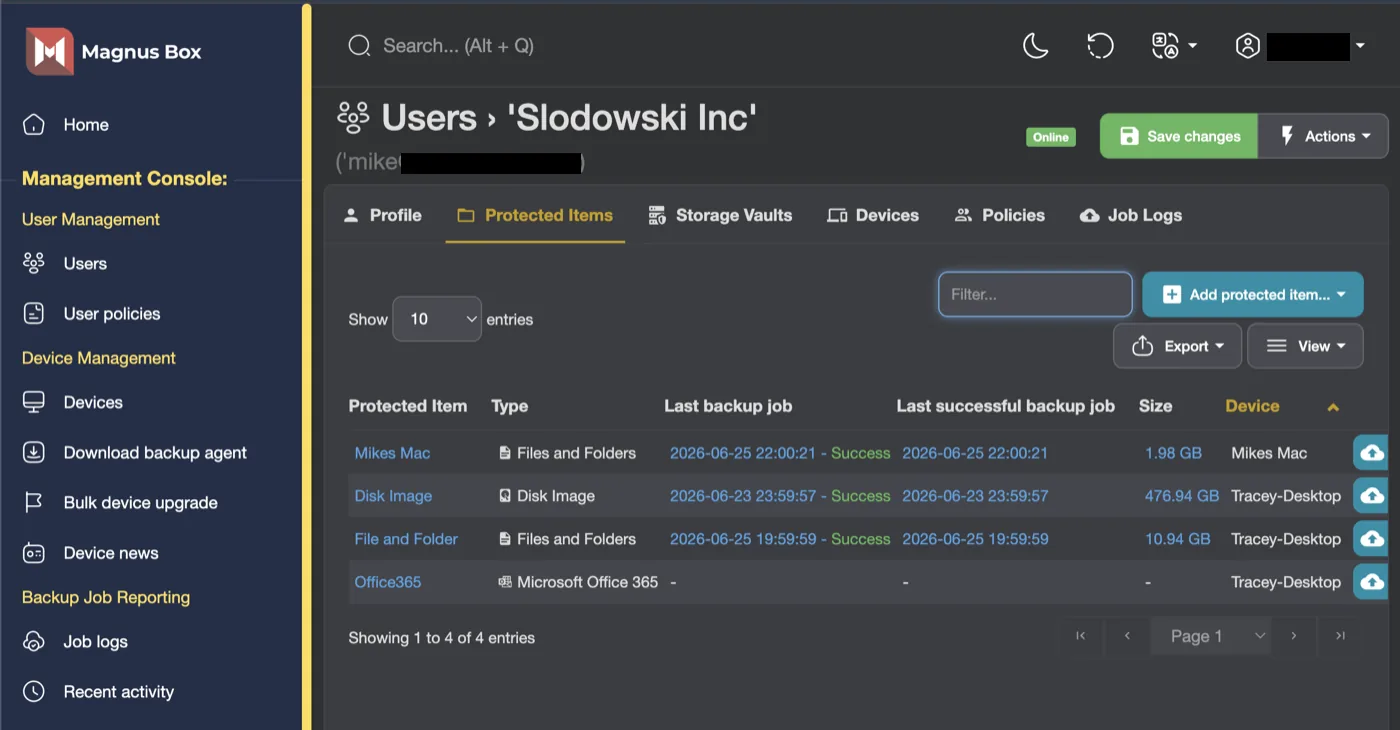Open the user account menu
This screenshot has height=730, width=1400.
coord(1300,46)
